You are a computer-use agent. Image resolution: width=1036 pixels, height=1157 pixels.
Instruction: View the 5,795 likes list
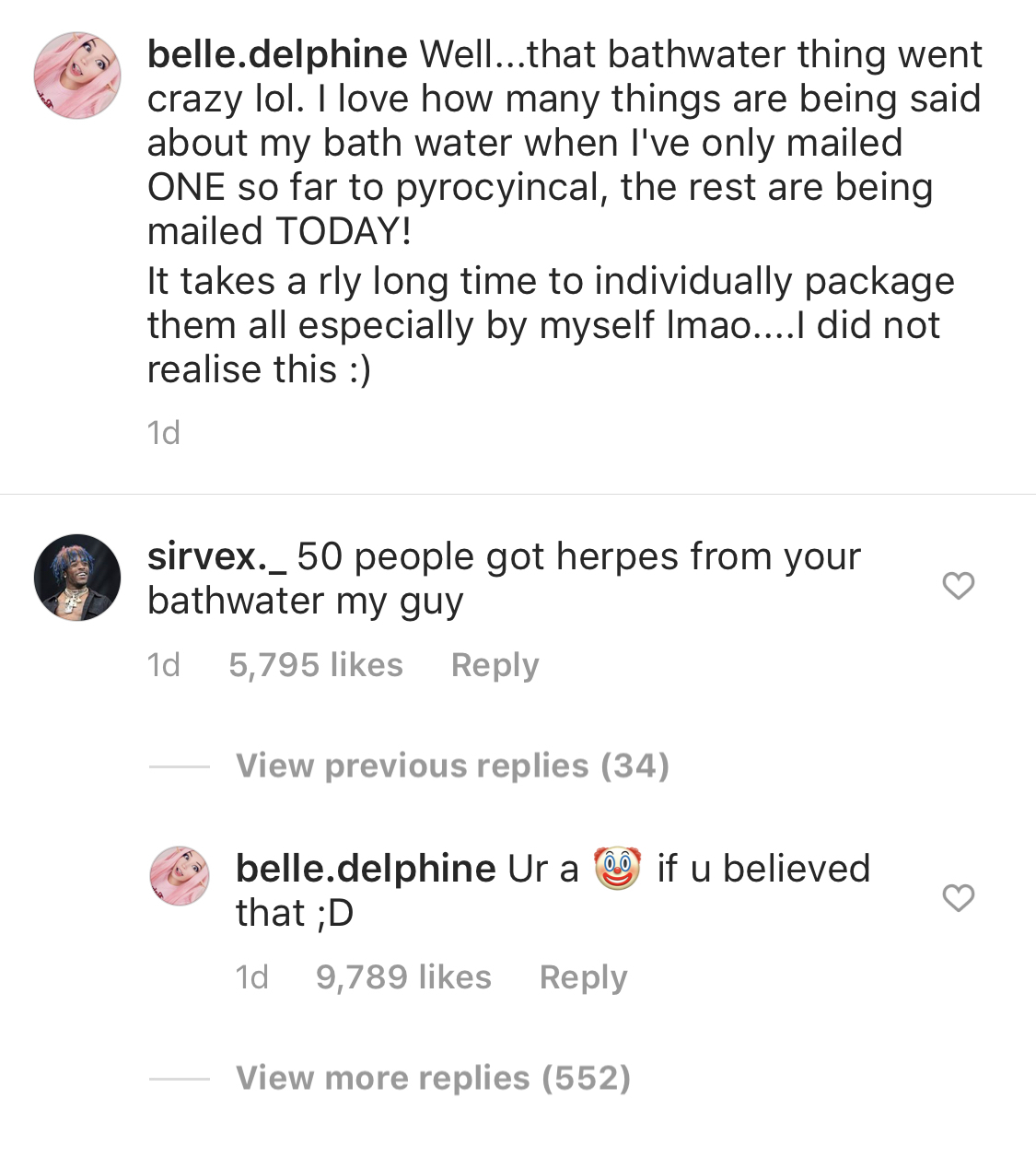316,665
